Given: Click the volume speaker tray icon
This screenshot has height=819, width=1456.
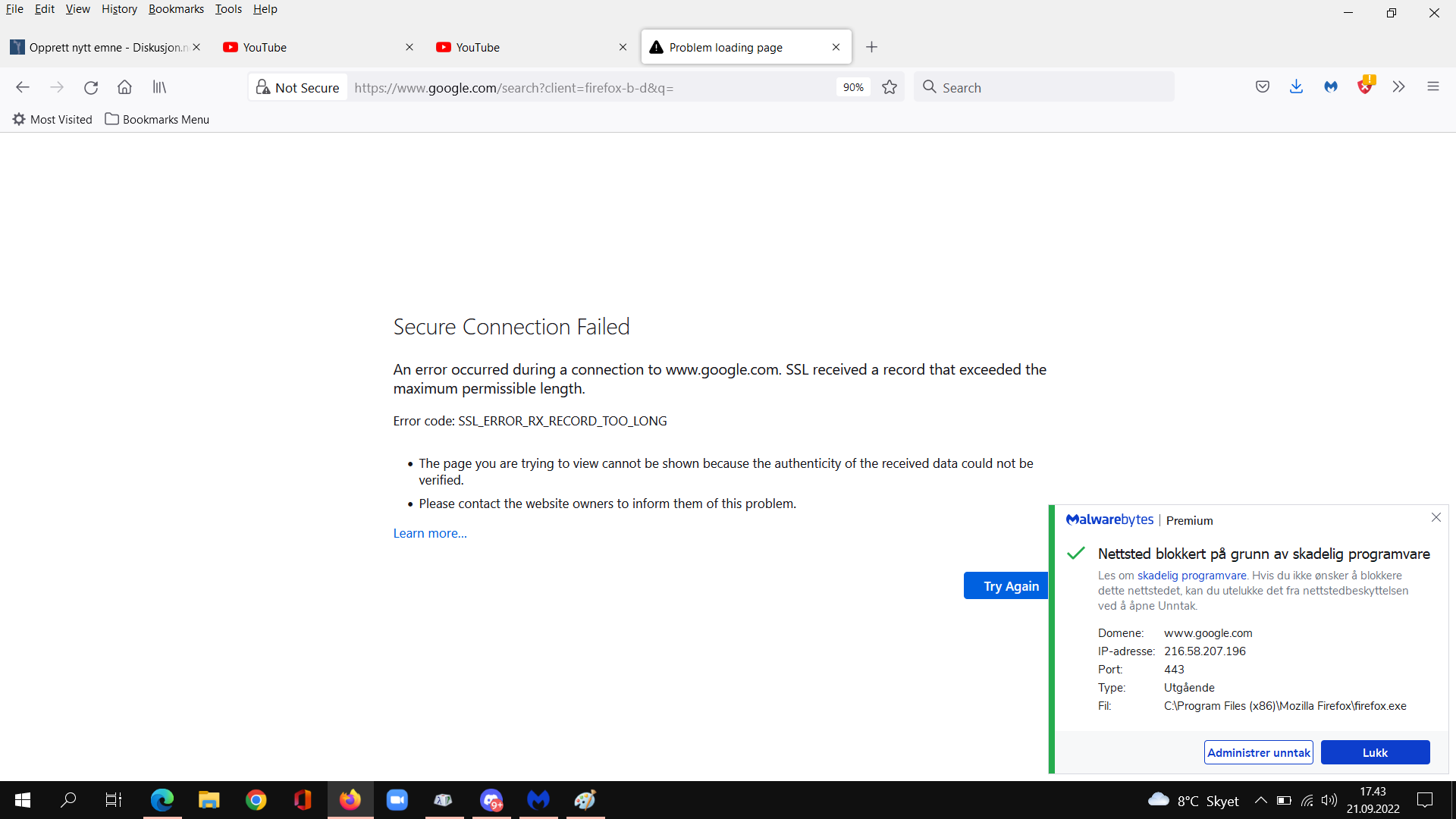Looking at the screenshot, I should (x=1329, y=800).
